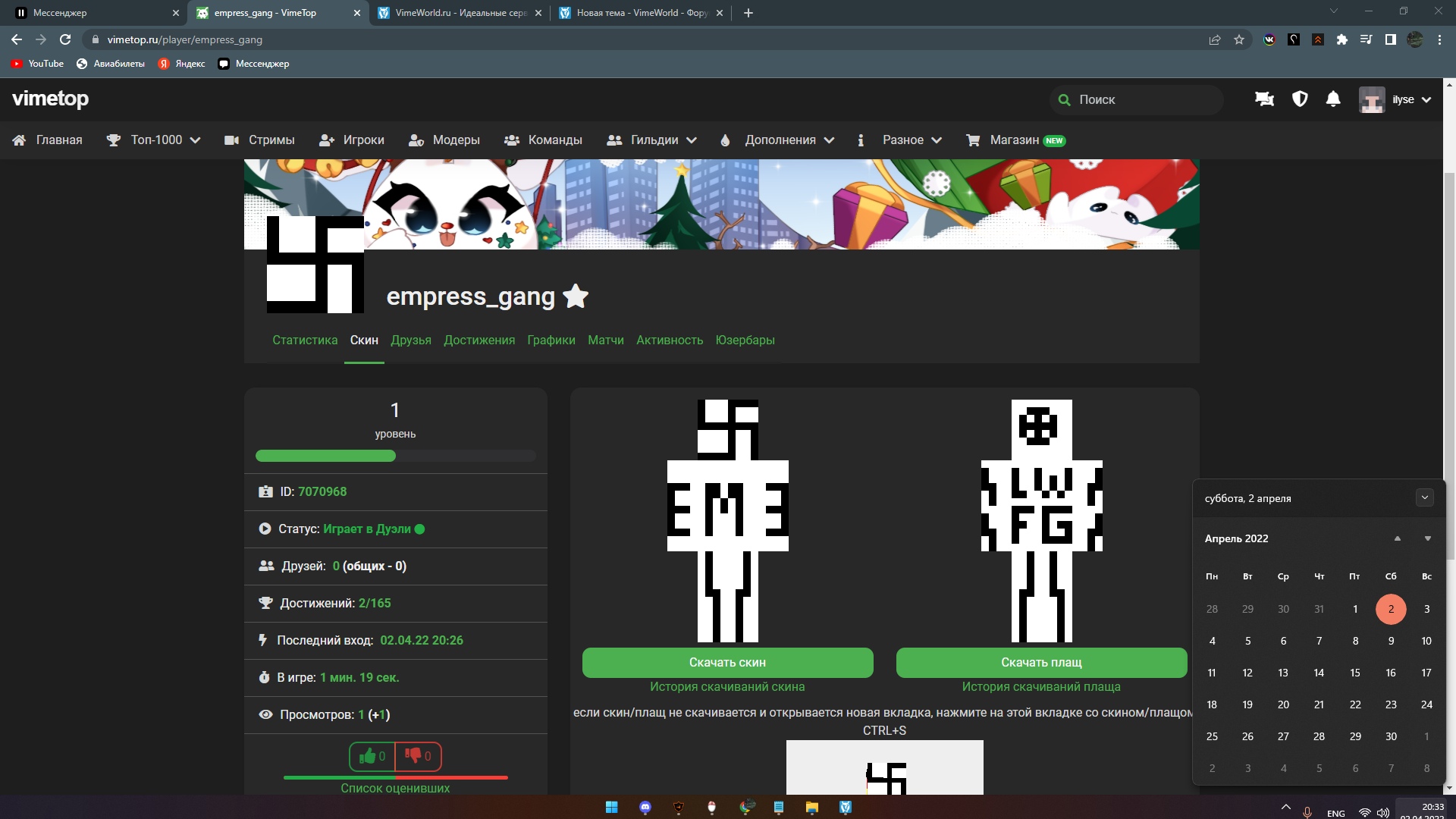
Task: Open the chat messages icon in header
Action: click(x=1264, y=99)
